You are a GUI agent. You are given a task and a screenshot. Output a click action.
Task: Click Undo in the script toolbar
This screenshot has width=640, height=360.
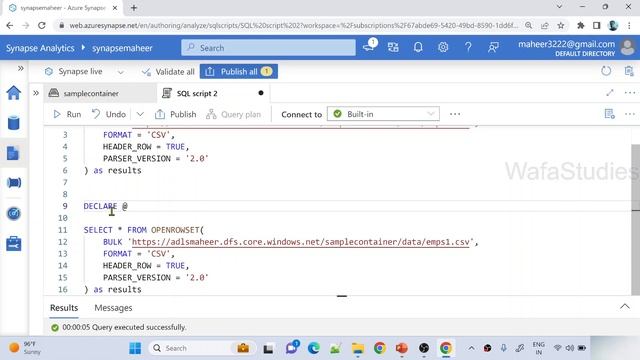(x=109, y=114)
